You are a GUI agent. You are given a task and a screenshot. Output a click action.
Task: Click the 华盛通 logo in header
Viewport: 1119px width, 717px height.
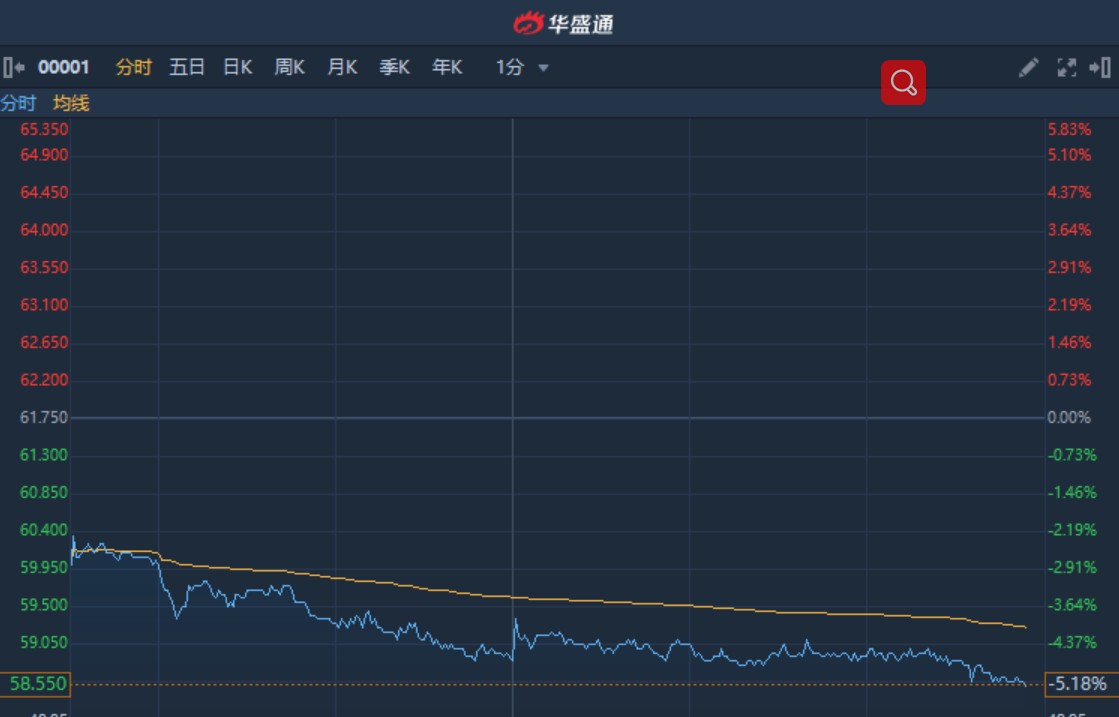(563, 23)
